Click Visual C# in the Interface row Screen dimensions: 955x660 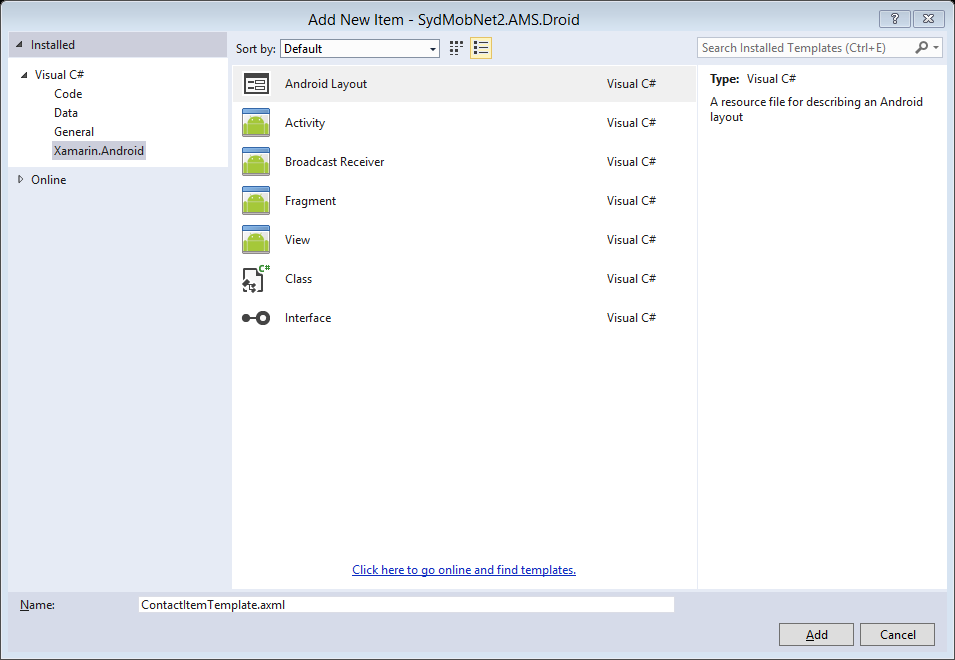coord(631,318)
